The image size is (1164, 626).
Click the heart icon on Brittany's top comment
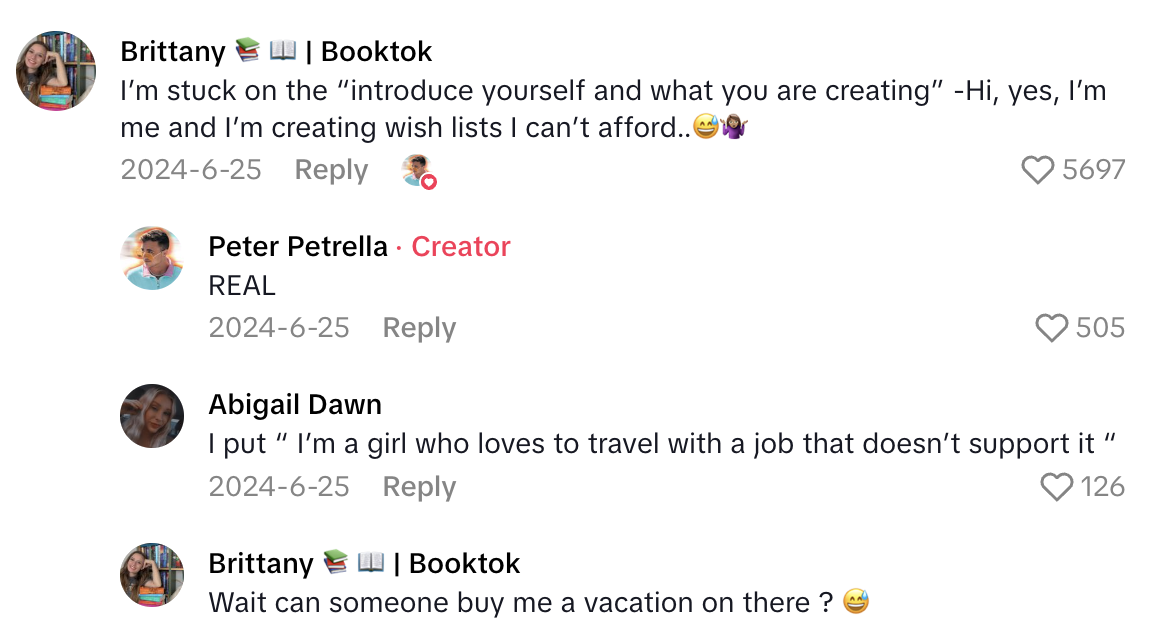1040,170
